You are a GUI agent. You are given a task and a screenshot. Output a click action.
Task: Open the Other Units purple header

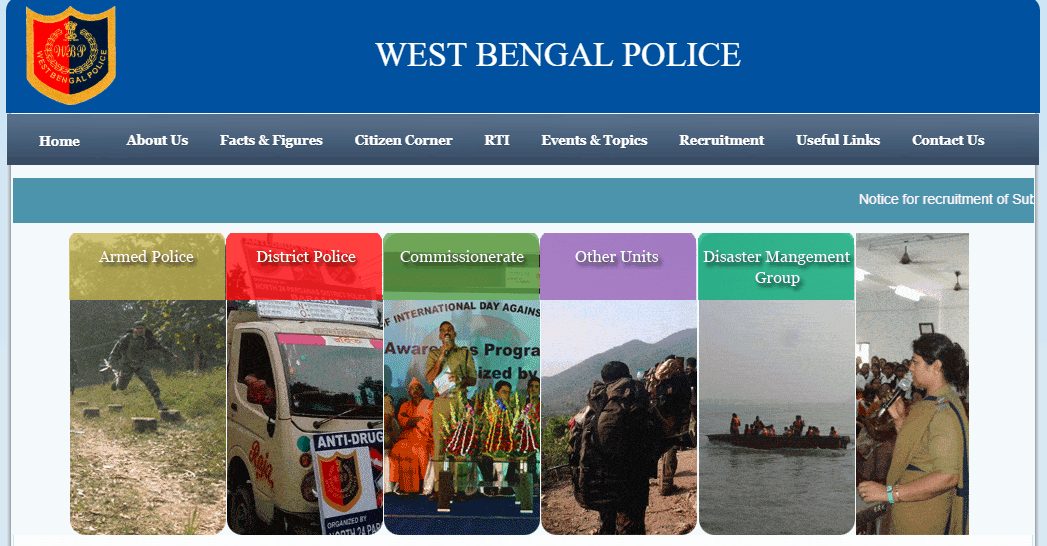pyautogui.click(x=618, y=266)
